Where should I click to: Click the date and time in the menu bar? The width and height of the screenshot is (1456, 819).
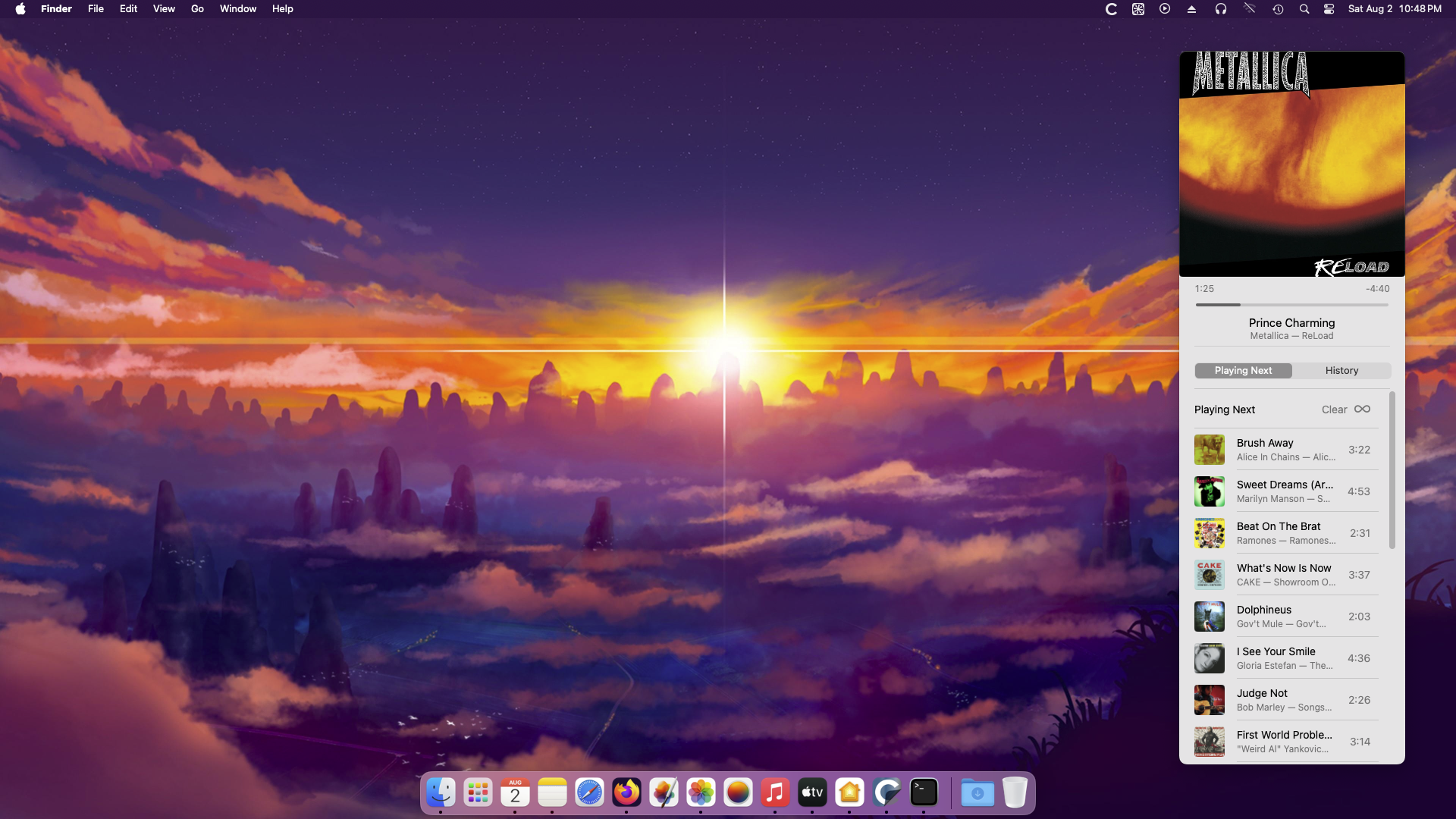point(1394,9)
